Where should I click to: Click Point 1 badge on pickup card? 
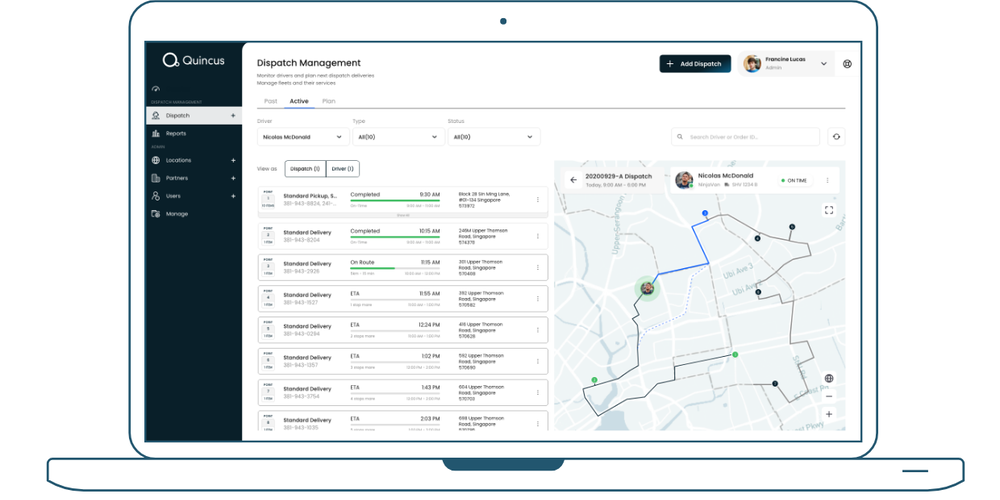(268, 199)
